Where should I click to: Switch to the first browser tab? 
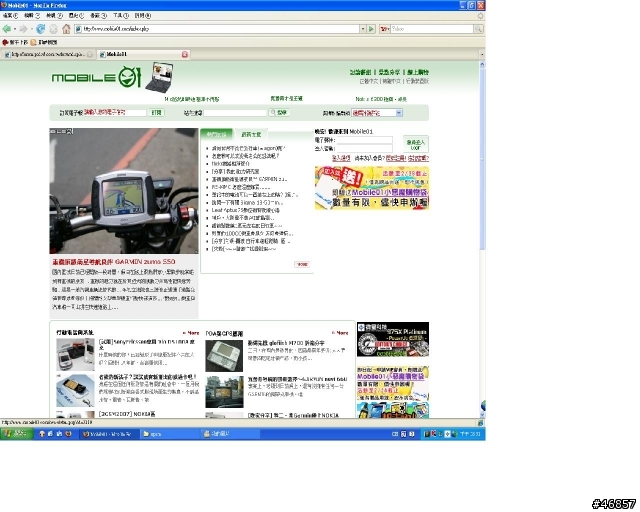tap(48, 54)
